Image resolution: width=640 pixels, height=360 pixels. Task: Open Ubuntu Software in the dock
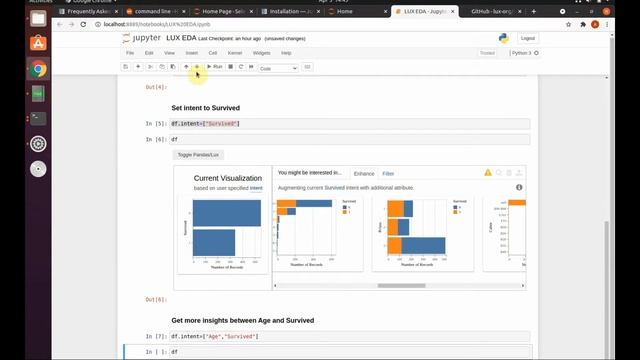38,43
